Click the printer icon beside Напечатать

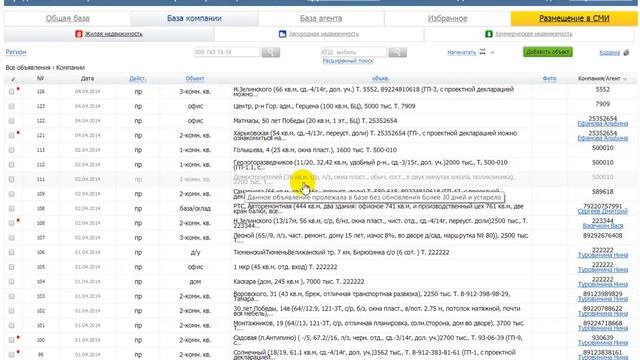[482, 52]
